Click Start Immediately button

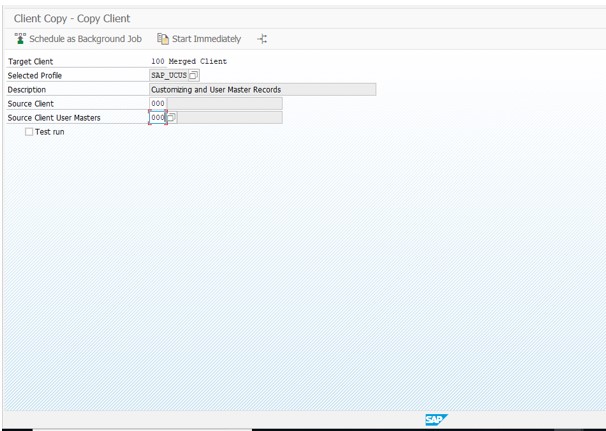(x=199, y=39)
